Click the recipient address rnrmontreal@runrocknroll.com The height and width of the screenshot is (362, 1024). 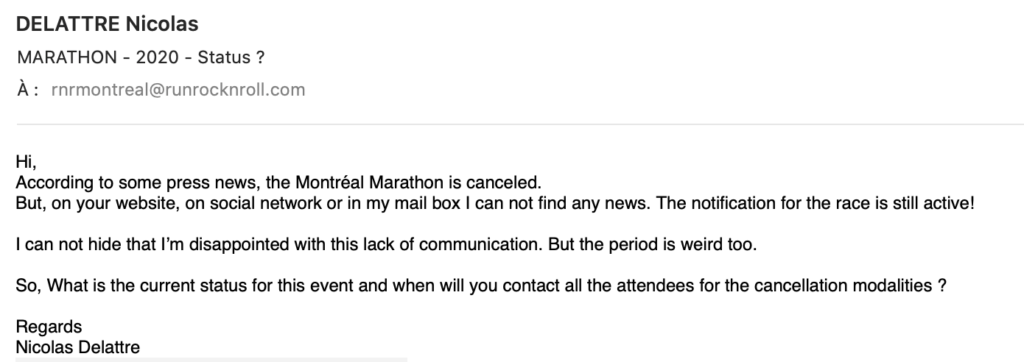tap(178, 90)
